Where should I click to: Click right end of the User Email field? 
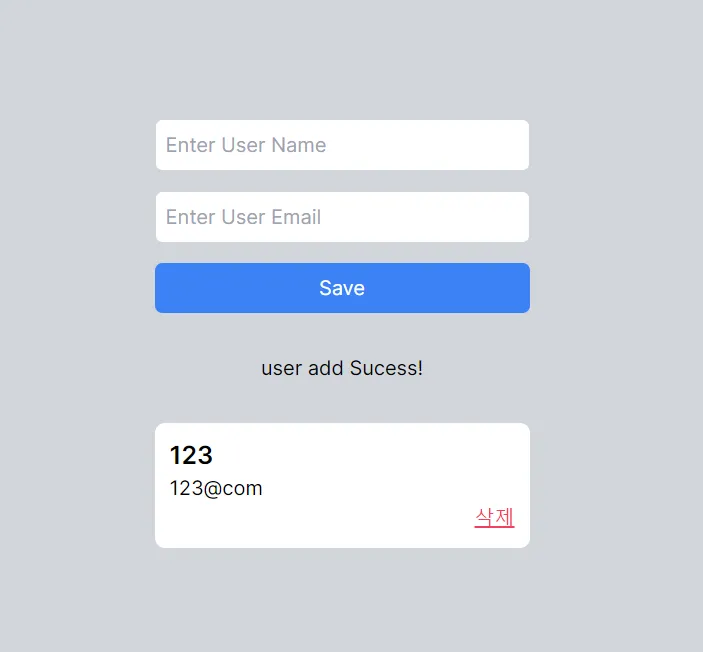510,217
